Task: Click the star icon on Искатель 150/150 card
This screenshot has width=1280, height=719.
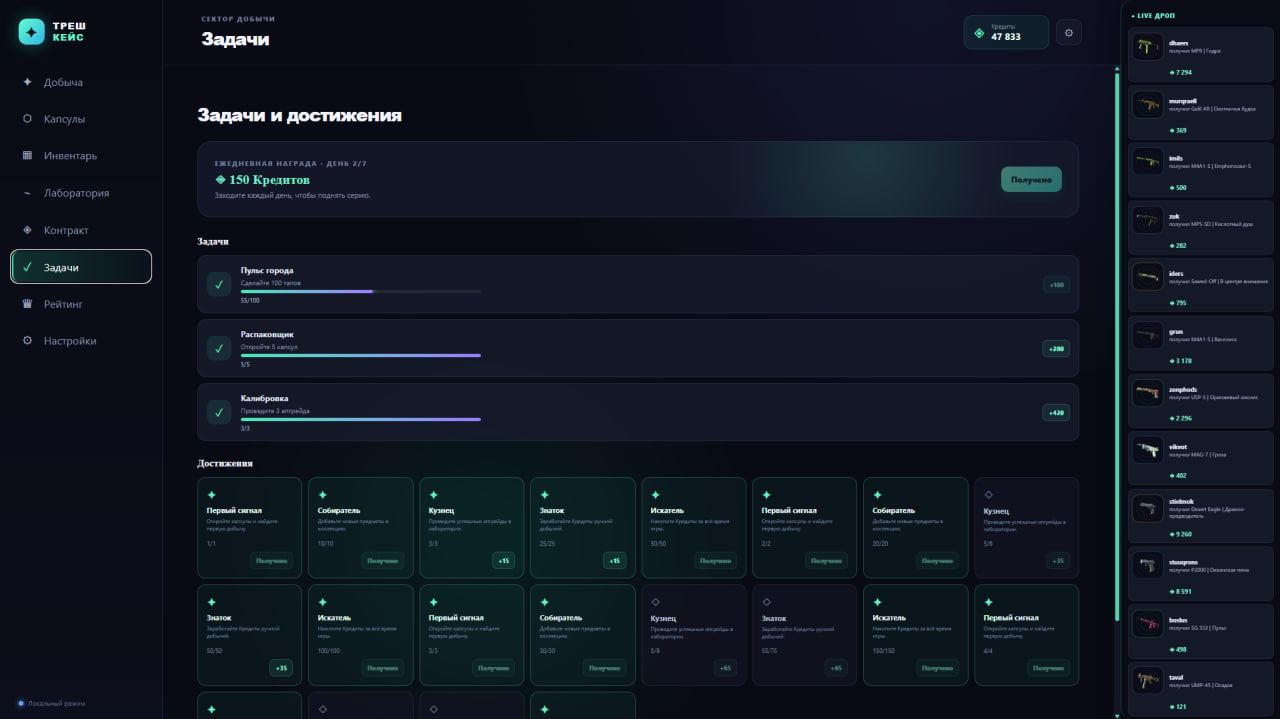Action: [x=877, y=602]
